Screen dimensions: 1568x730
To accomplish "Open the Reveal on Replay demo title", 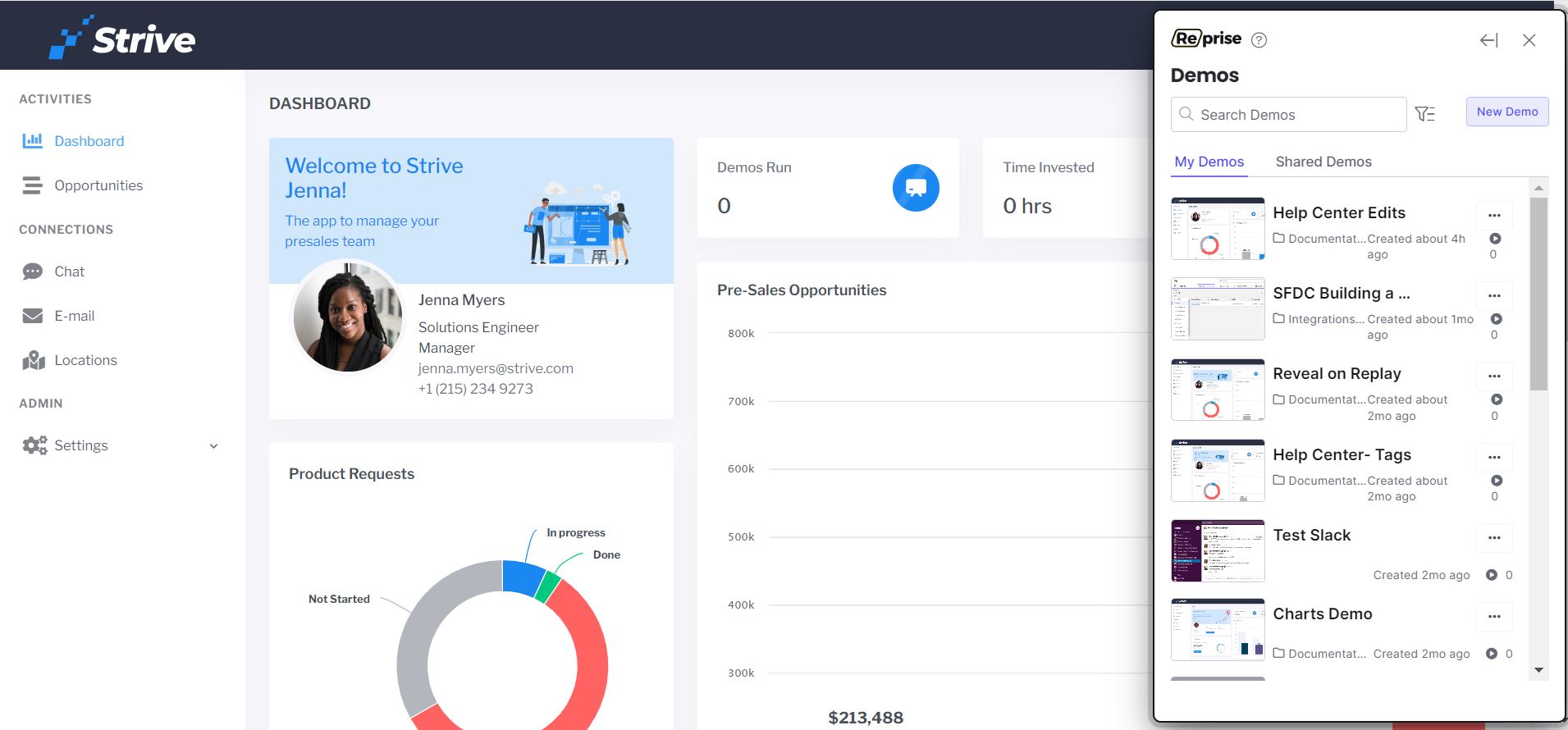I will point(1337,373).
